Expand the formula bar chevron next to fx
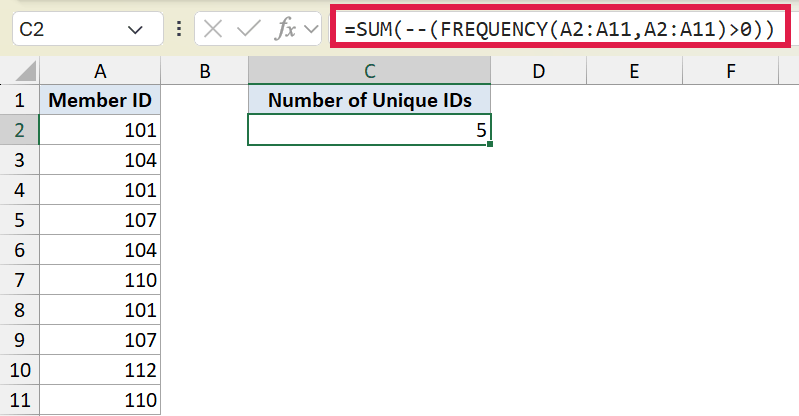799x416 pixels. 311,30
